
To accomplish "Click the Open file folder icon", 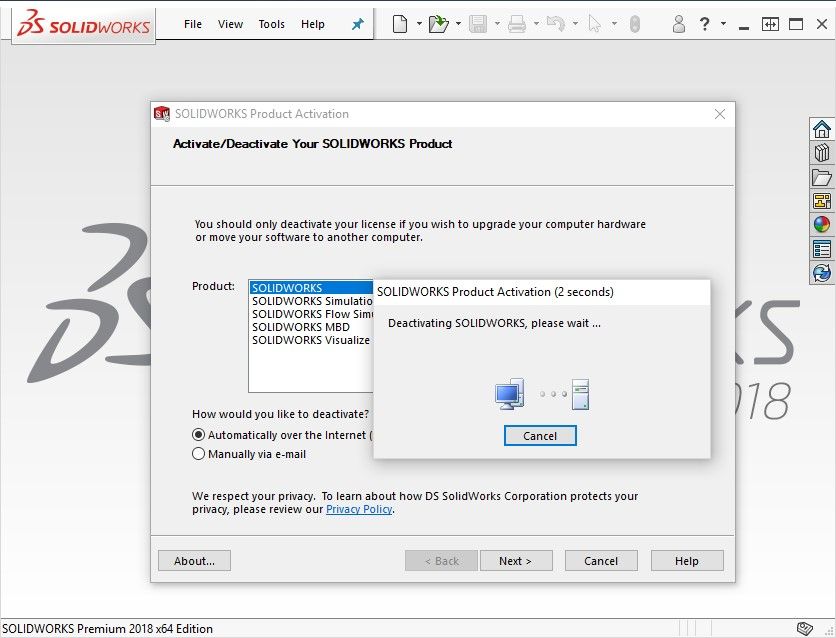I will point(438,24).
